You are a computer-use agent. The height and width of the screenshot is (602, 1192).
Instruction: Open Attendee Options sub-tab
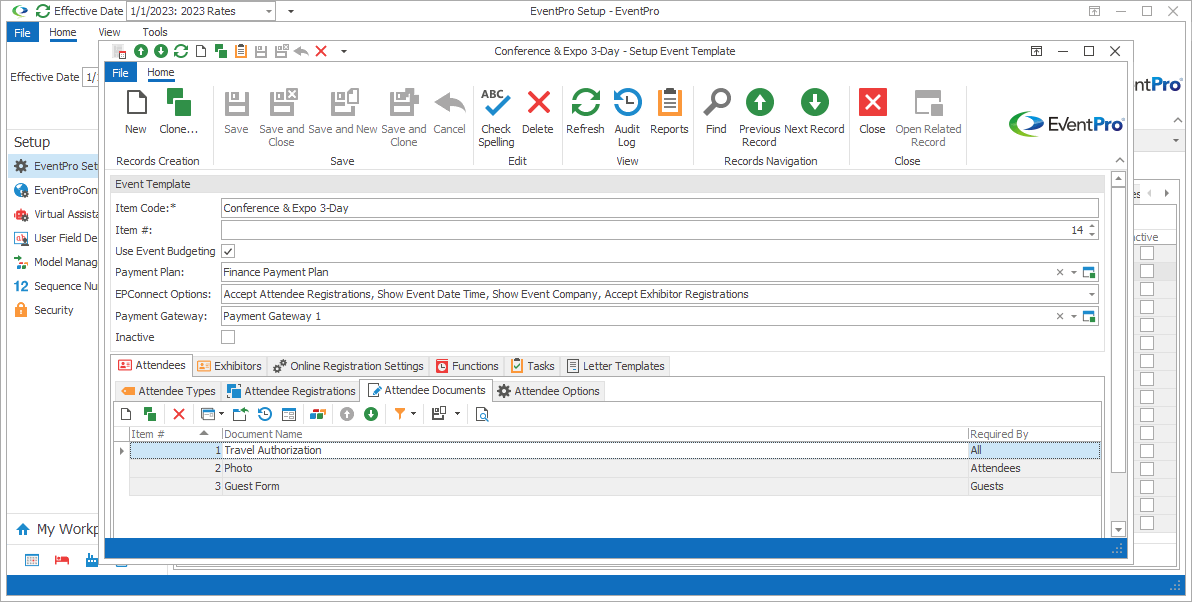click(548, 391)
